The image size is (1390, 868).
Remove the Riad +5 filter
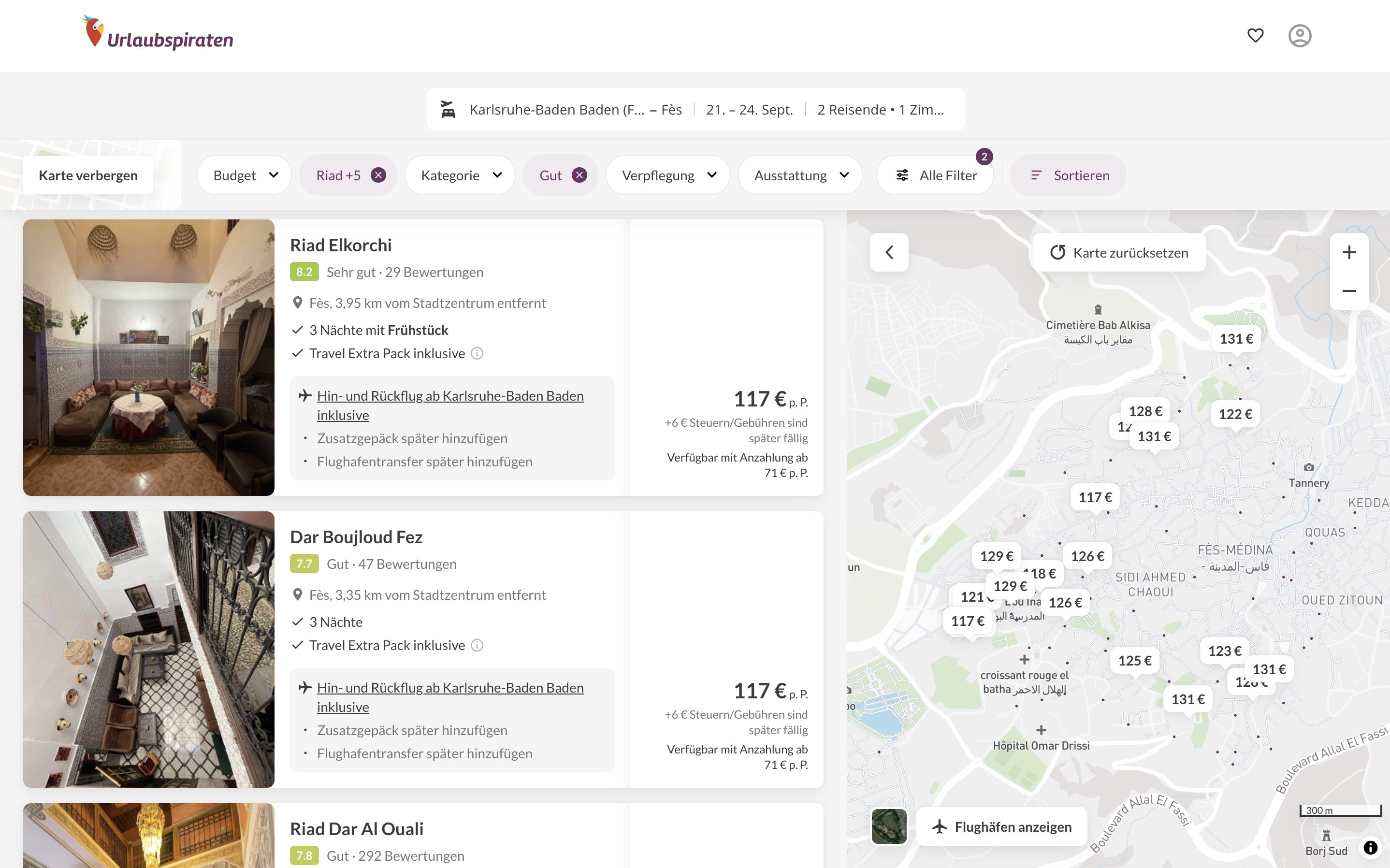pyautogui.click(x=378, y=175)
